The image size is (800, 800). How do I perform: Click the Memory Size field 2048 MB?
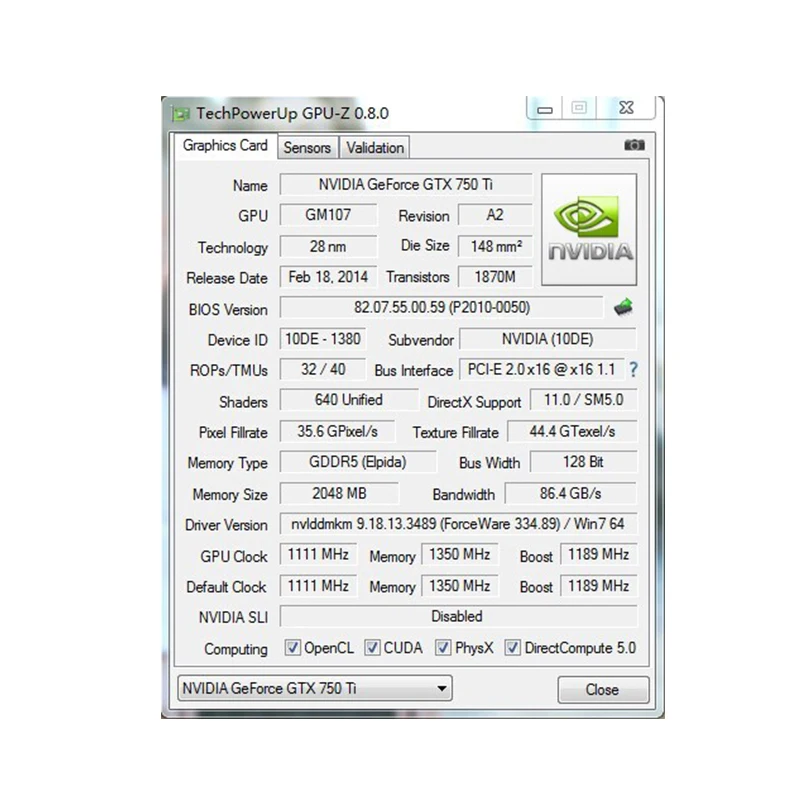click(x=339, y=494)
